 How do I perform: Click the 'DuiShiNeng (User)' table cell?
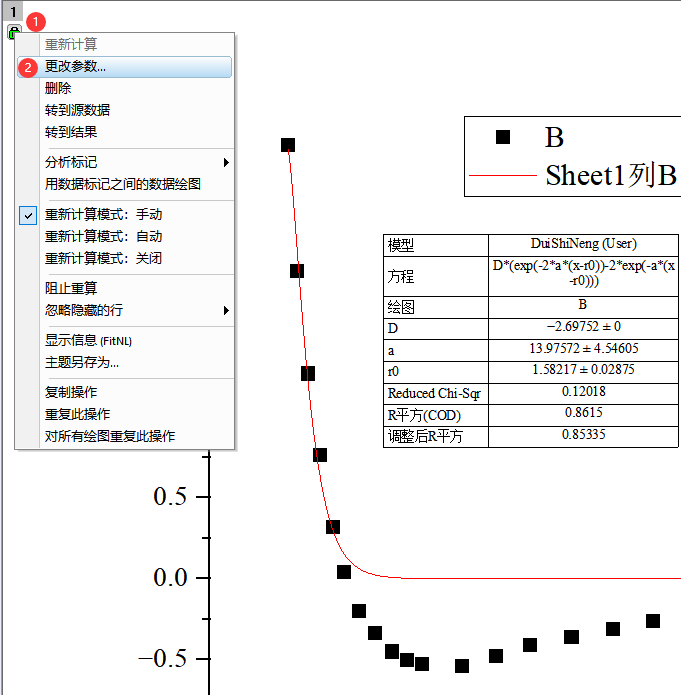click(x=583, y=244)
